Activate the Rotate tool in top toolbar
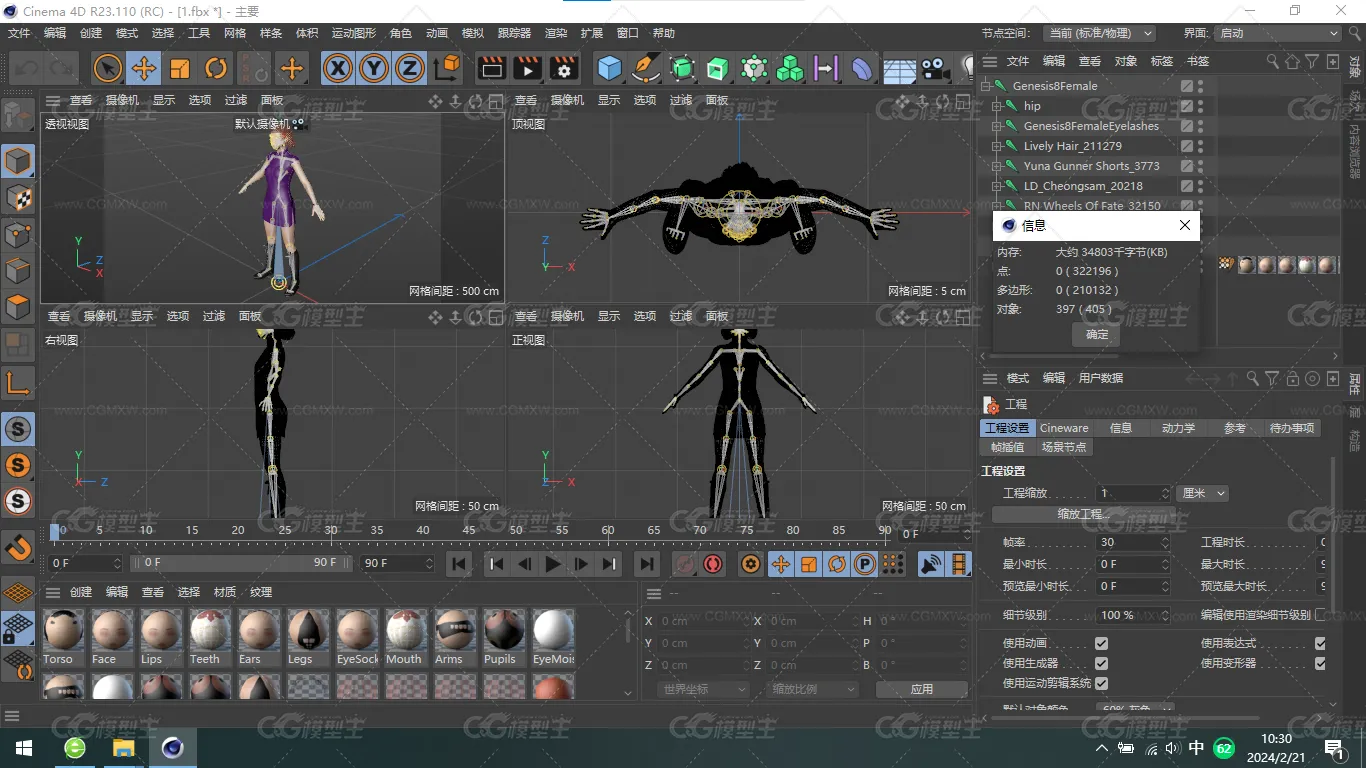The width and height of the screenshot is (1366, 768). [216, 68]
